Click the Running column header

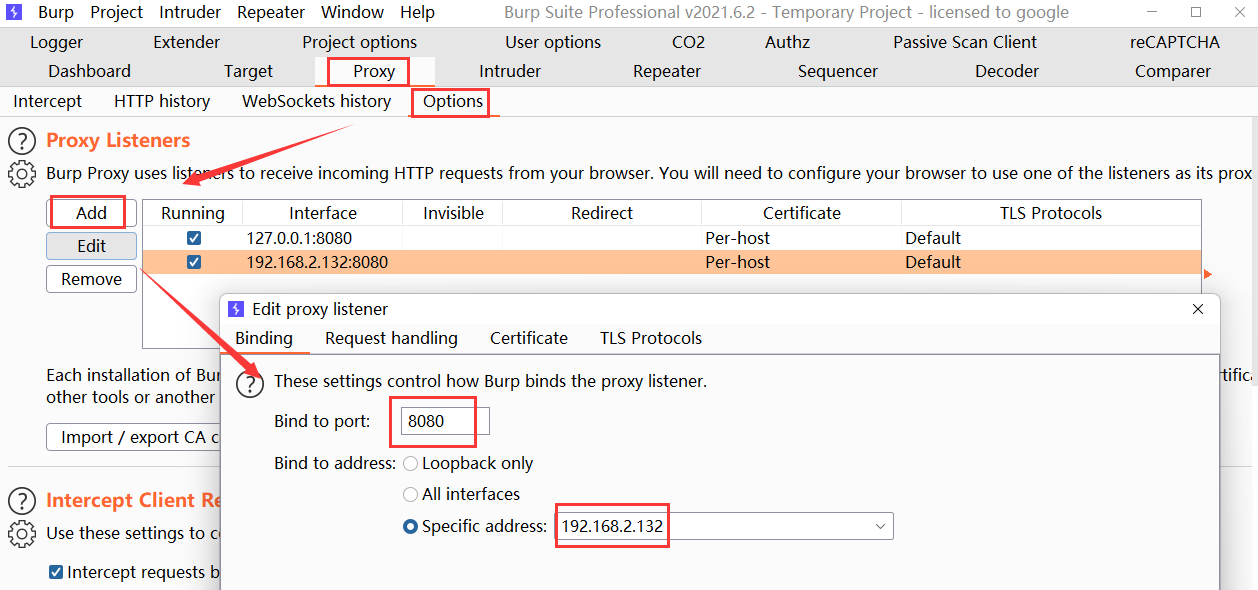193,213
